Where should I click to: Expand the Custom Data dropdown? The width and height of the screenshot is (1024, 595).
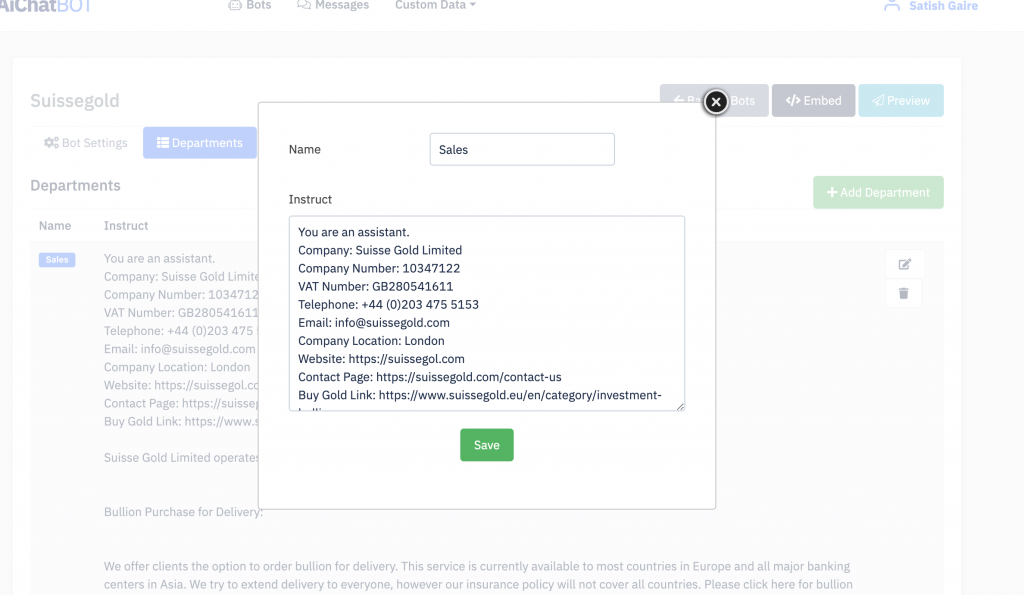click(435, 5)
